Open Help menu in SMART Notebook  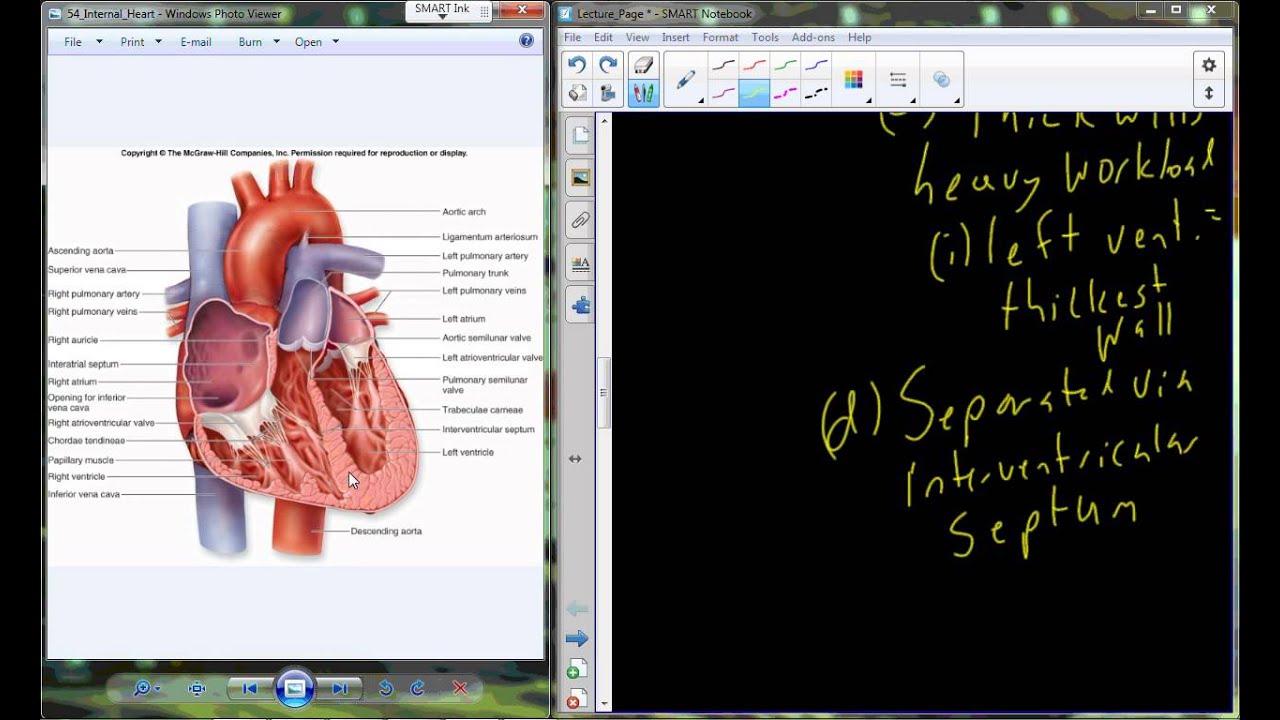(860, 37)
